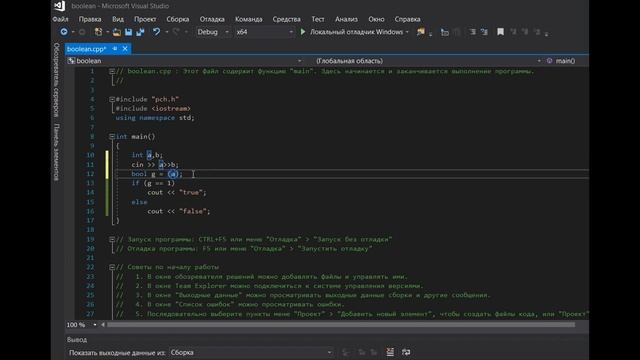
Task: Open the Команда menu
Action: 249,19
